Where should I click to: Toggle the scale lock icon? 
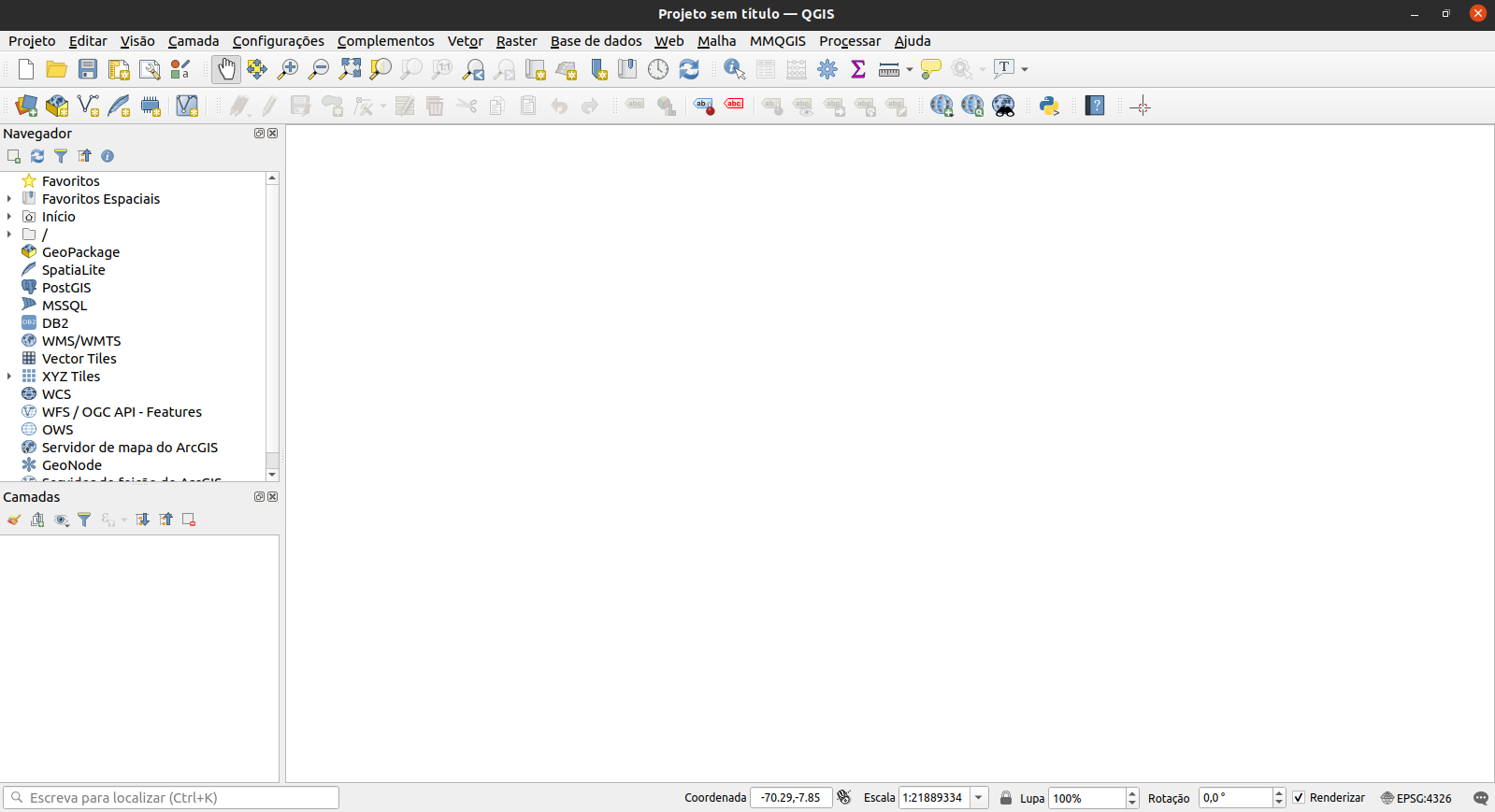click(x=1006, y=798)
